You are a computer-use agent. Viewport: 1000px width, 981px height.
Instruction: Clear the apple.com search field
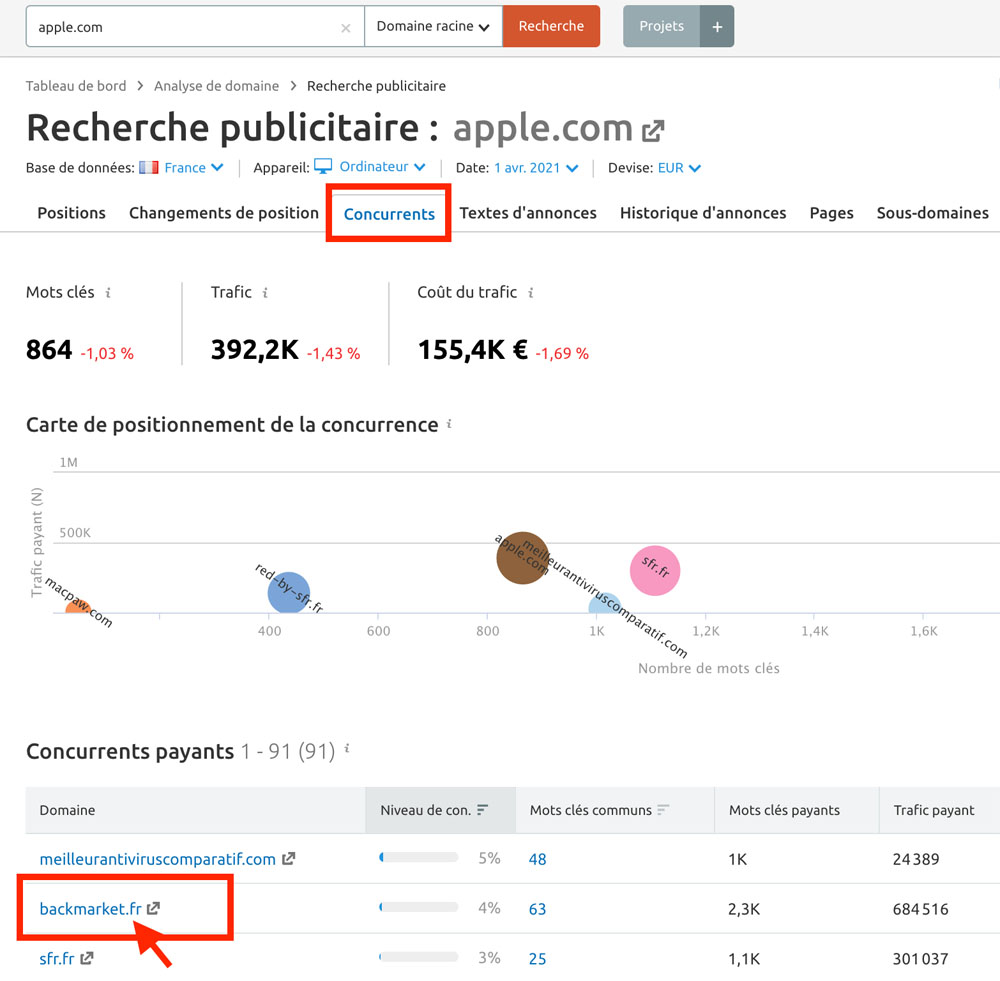346,27
